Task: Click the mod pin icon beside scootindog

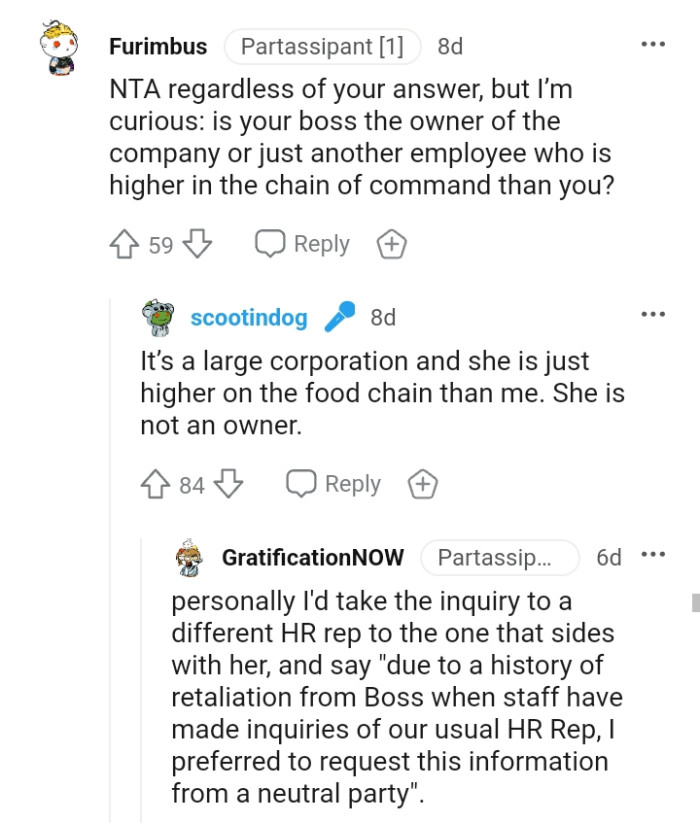Action: [341, 316]
